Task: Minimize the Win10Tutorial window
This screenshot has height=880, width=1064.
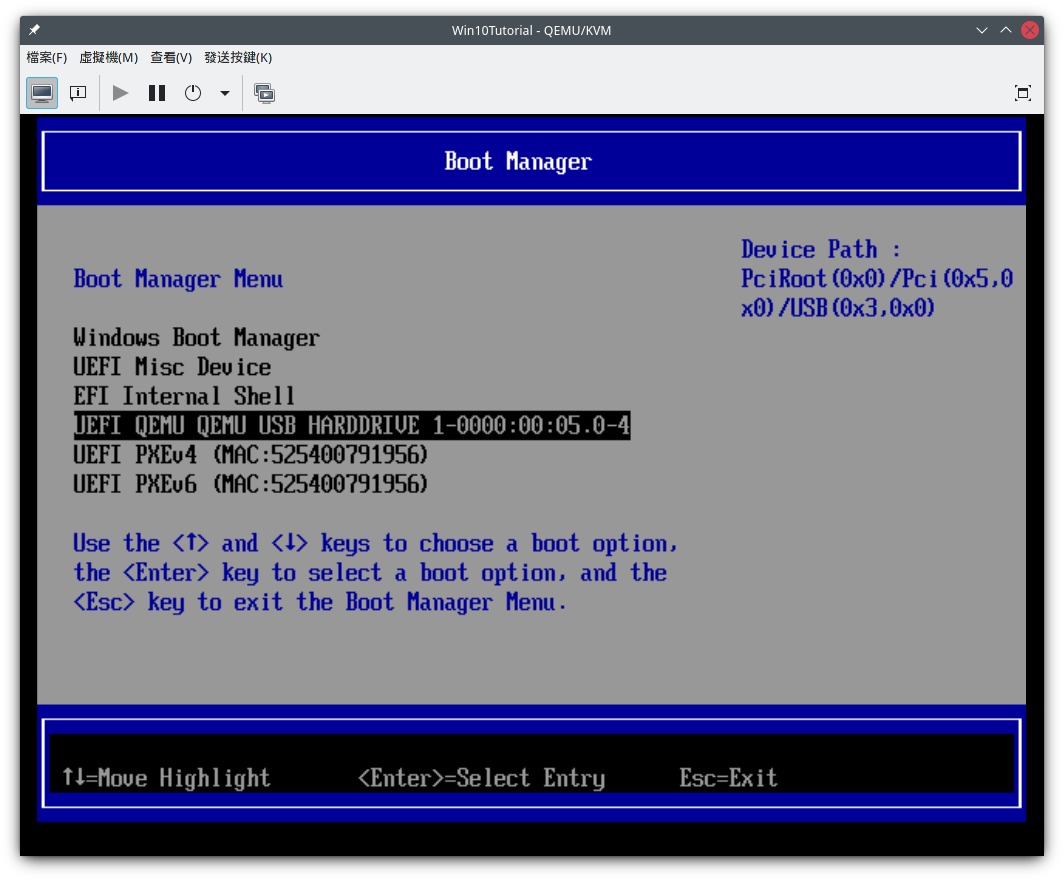Action: pos(981,30)
